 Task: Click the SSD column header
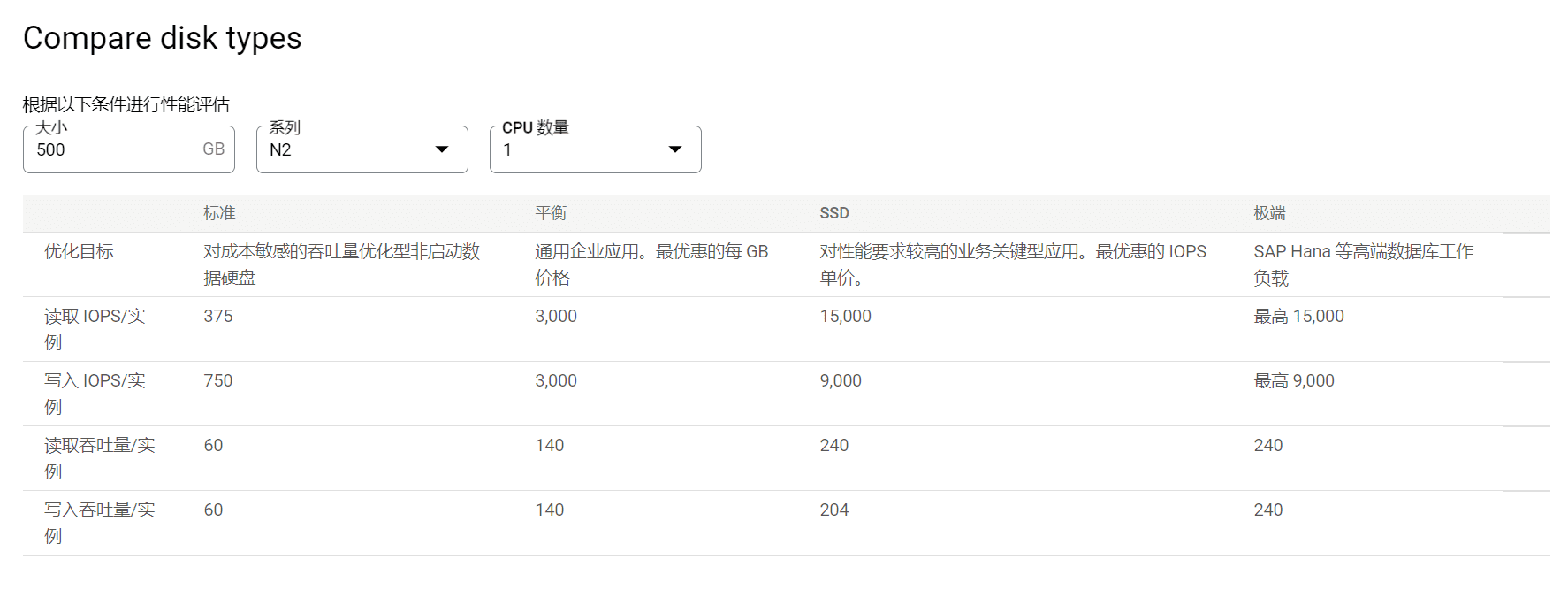coord(832,213)
